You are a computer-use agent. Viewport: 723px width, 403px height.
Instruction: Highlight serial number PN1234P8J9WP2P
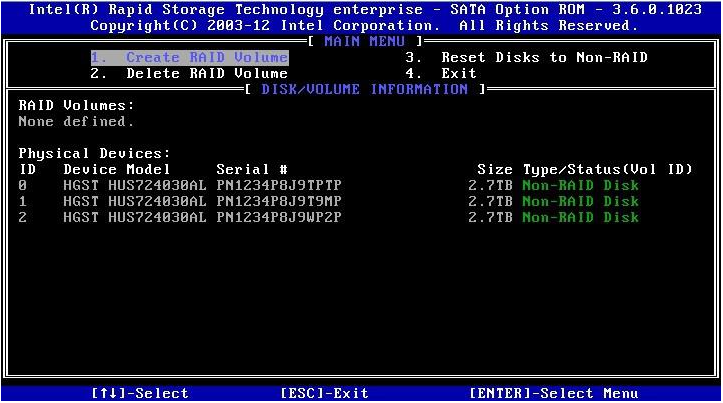click(x=279, y=217)
